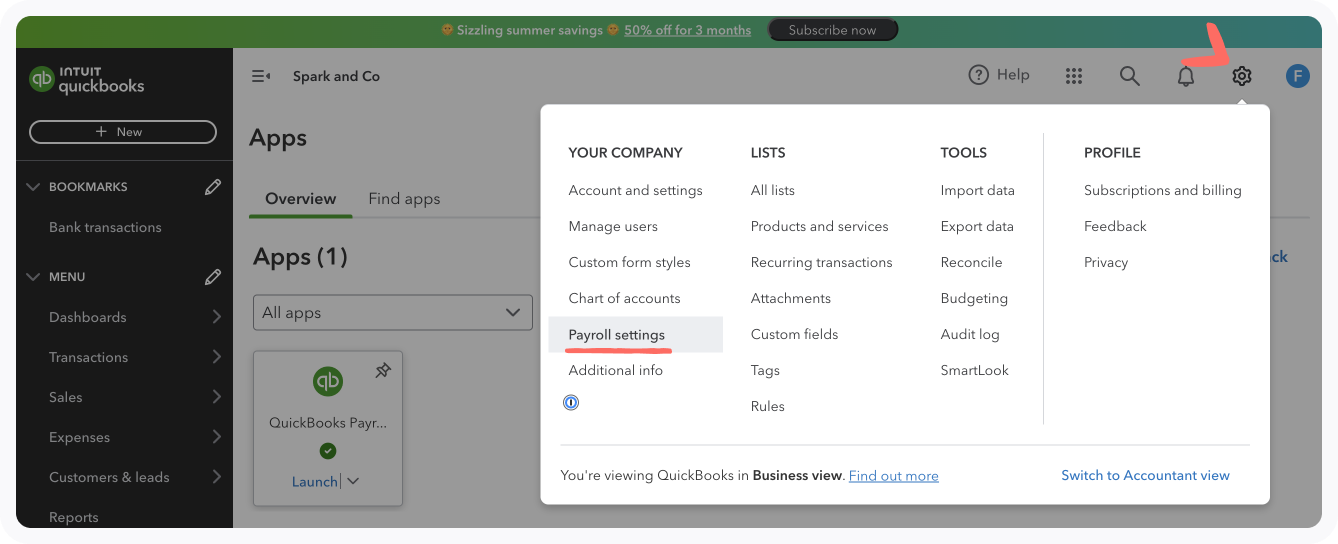The image size is (1338, 544).
Task: Collapse the MENU section
Action: click(33, 277)
